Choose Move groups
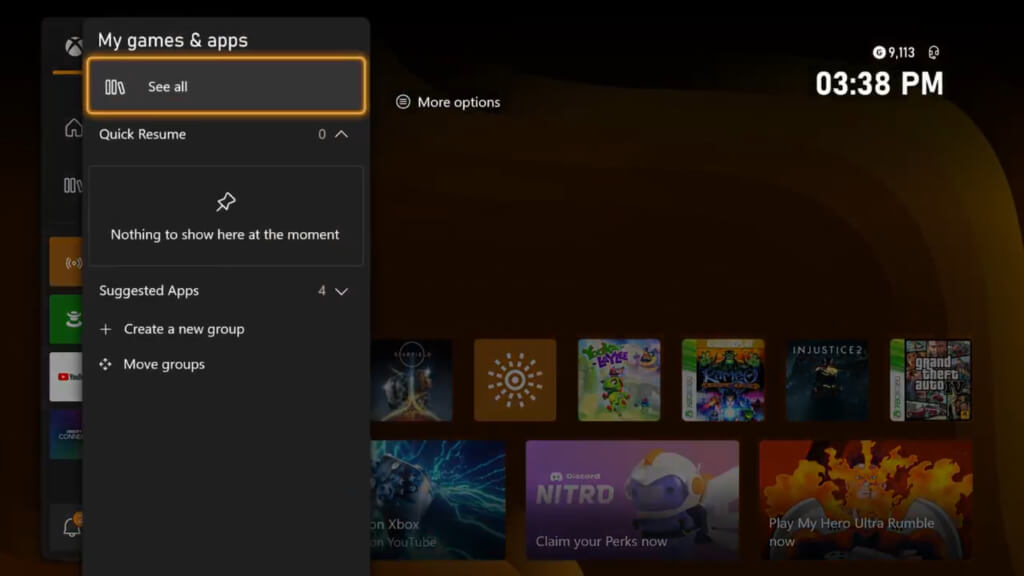Viewport: 1024px width, 576px height. tap(164, 365)
